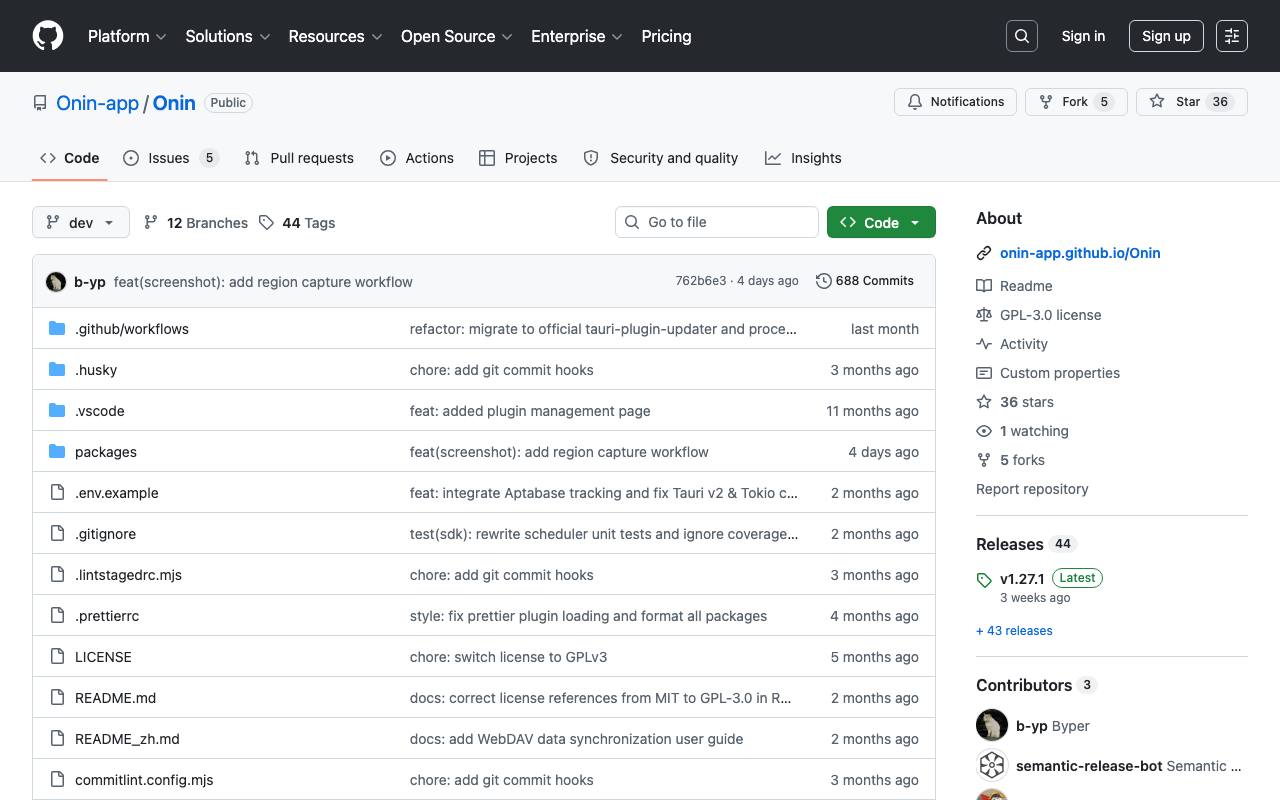The image size is (1280, 800).
Task: Switch to the Actions tab
Action: 417,158
